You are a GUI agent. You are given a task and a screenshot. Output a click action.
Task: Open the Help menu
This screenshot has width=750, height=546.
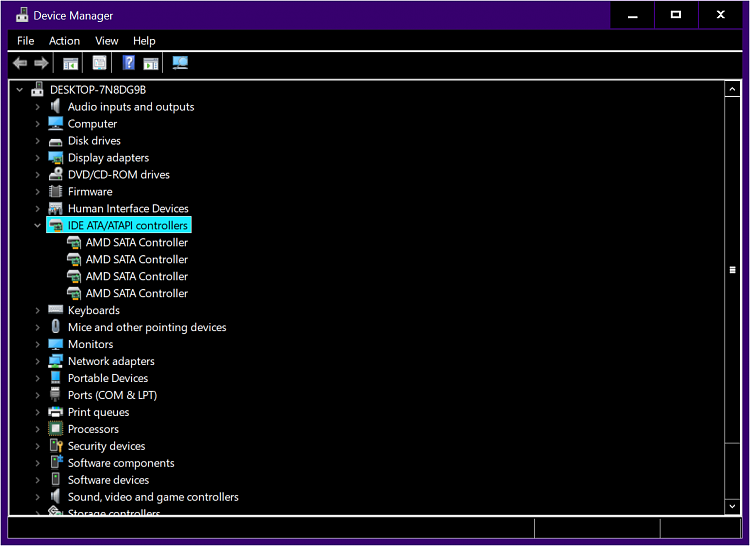point(144,41)
